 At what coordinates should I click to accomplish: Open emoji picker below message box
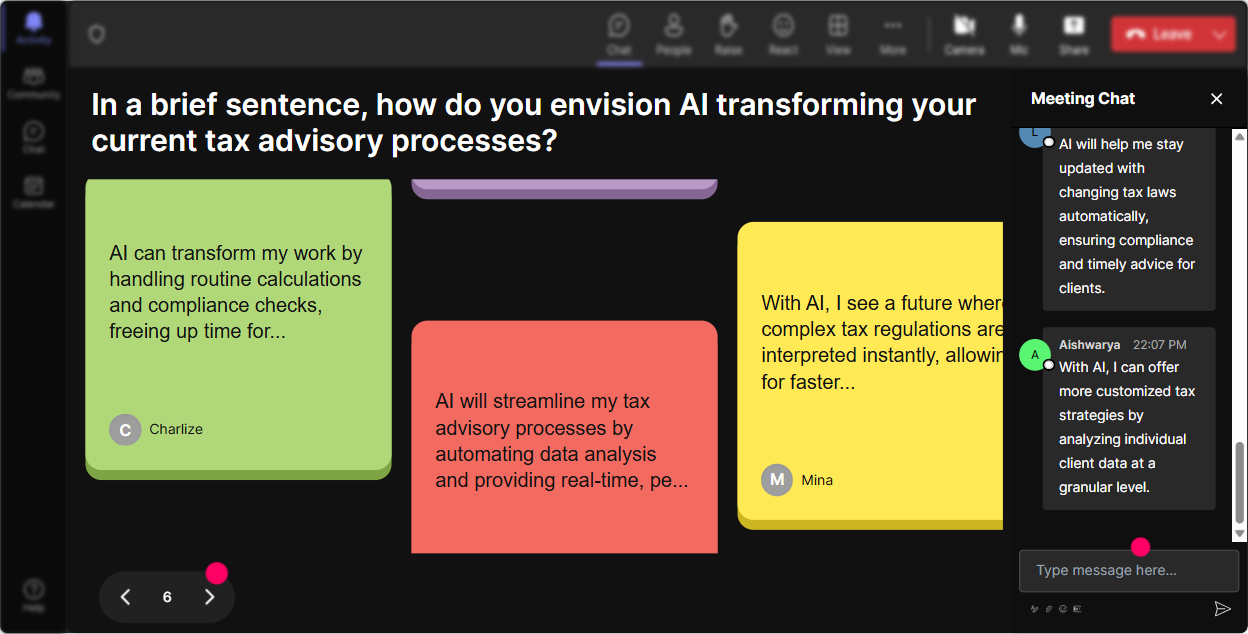(1063, 608)
